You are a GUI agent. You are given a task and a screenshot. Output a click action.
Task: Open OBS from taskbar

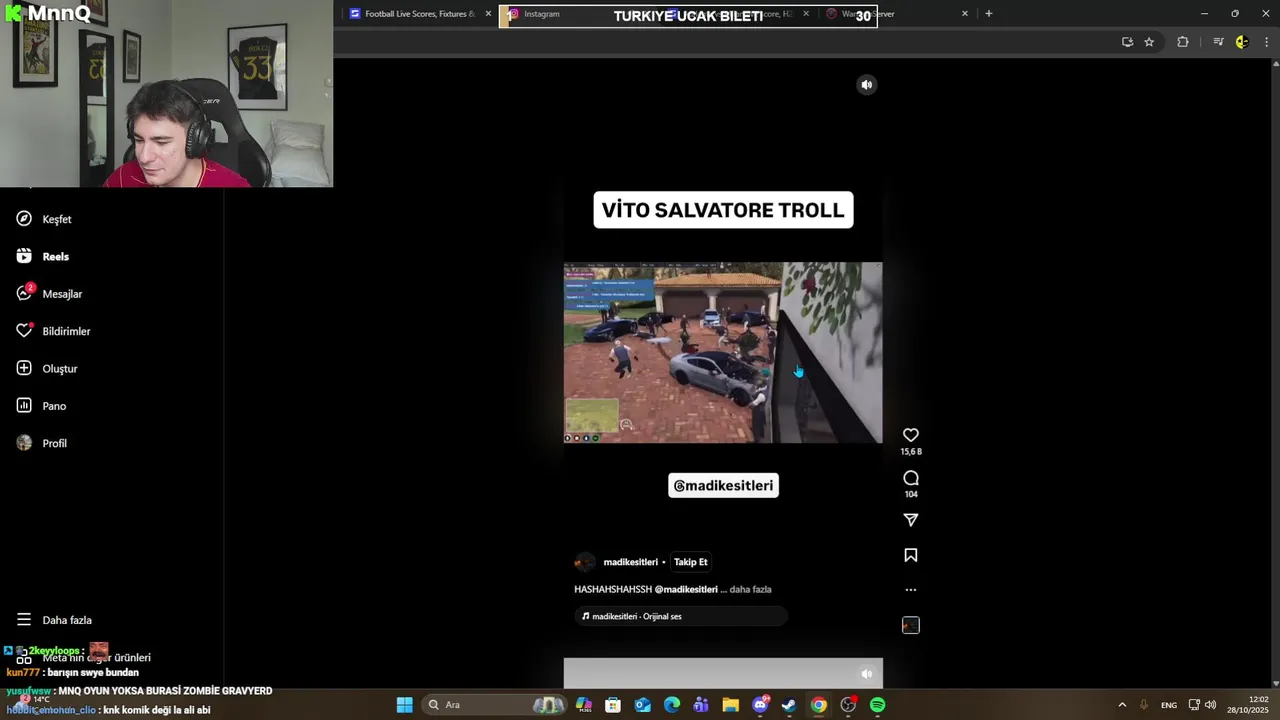click(x=848, y=705)
